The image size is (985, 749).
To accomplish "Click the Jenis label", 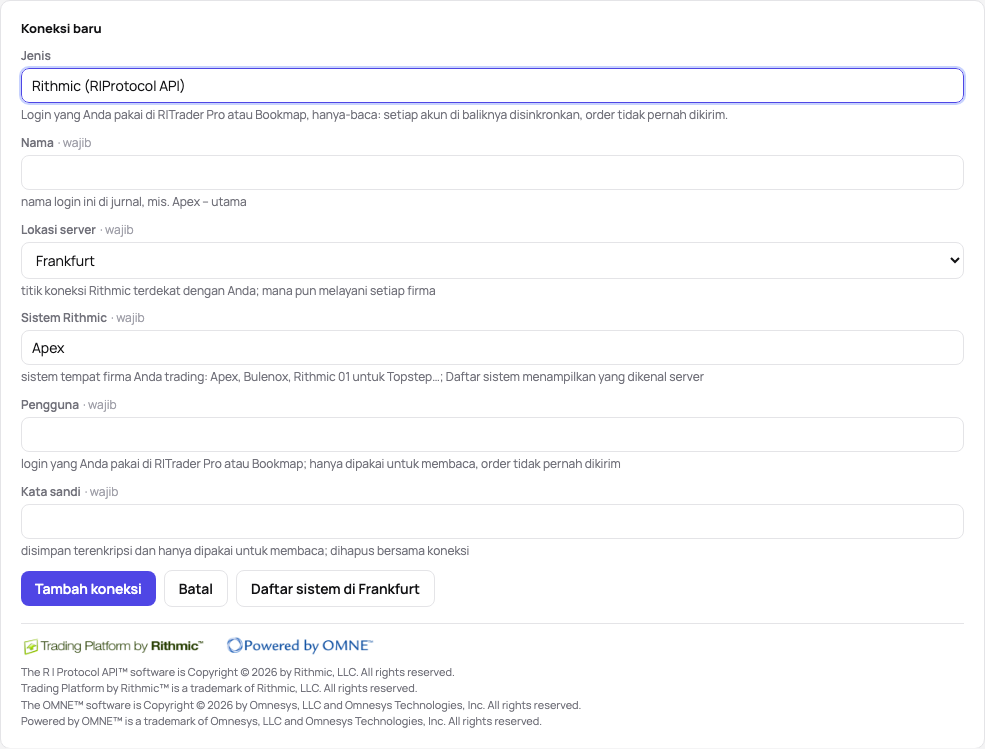I will coord(36,55).
